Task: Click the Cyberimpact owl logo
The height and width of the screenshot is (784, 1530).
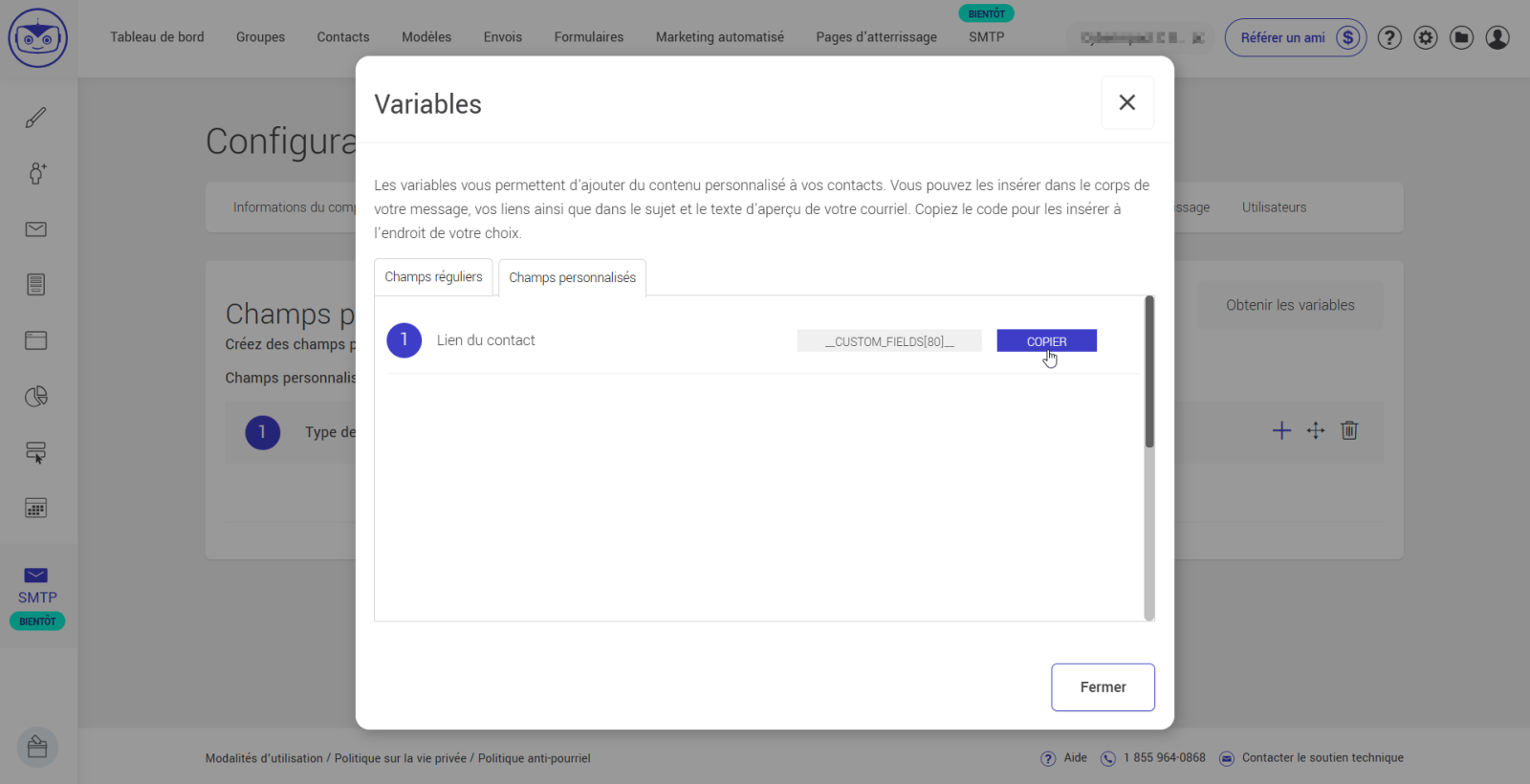Action: click(38, 38)
